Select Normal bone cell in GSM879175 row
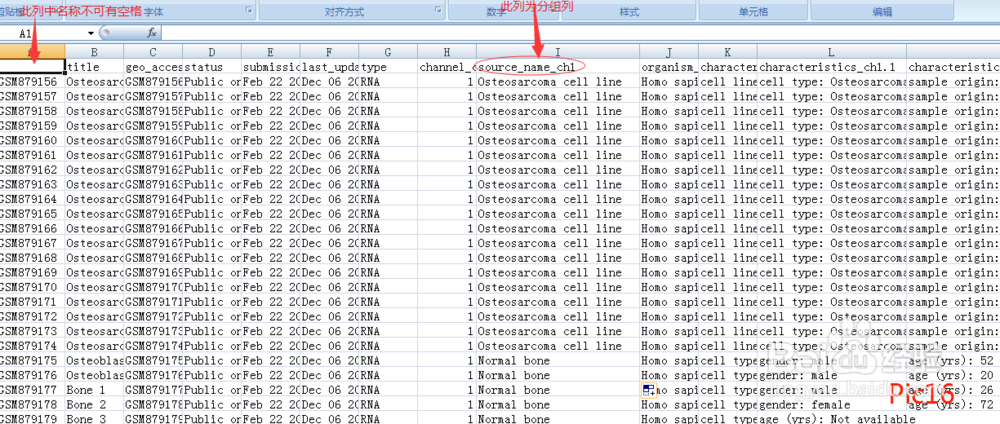1000x424 pixels. point(557,360)
